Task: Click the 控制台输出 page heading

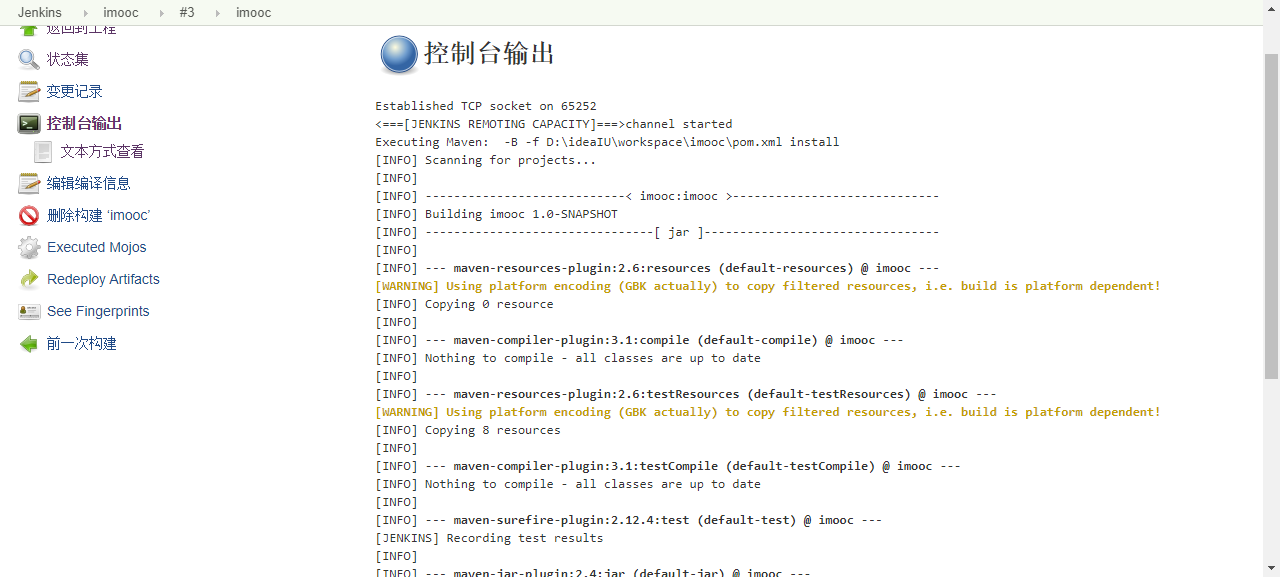Action: click(489, 53)
